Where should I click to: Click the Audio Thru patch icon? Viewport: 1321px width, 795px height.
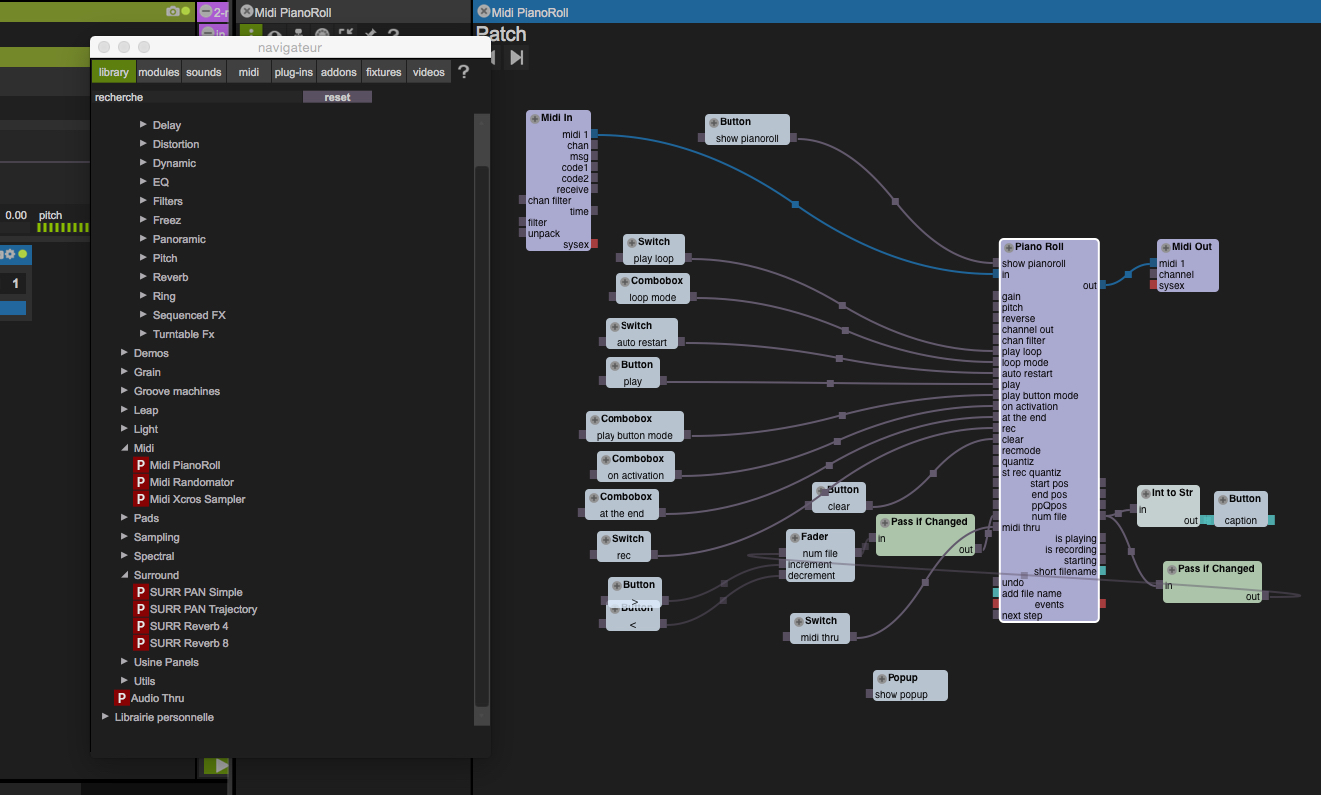[x=122, y=699]
